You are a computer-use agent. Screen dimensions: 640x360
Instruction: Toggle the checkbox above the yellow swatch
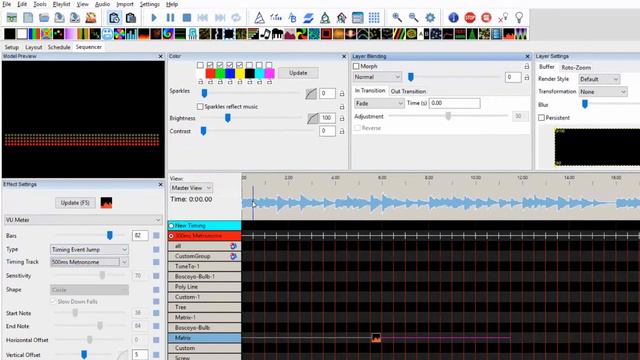240,65
